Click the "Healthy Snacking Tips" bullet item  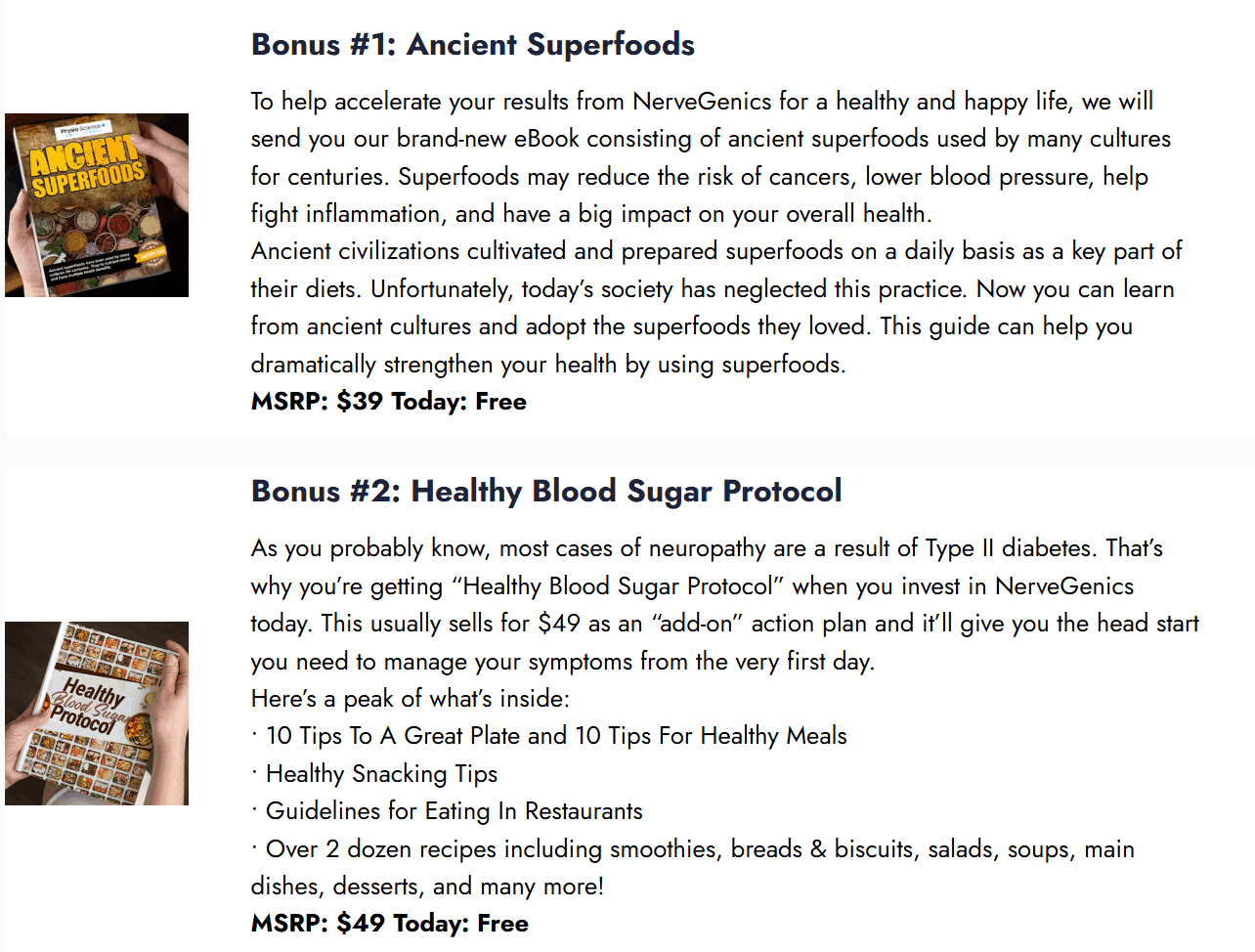click(x=381, y=774)
